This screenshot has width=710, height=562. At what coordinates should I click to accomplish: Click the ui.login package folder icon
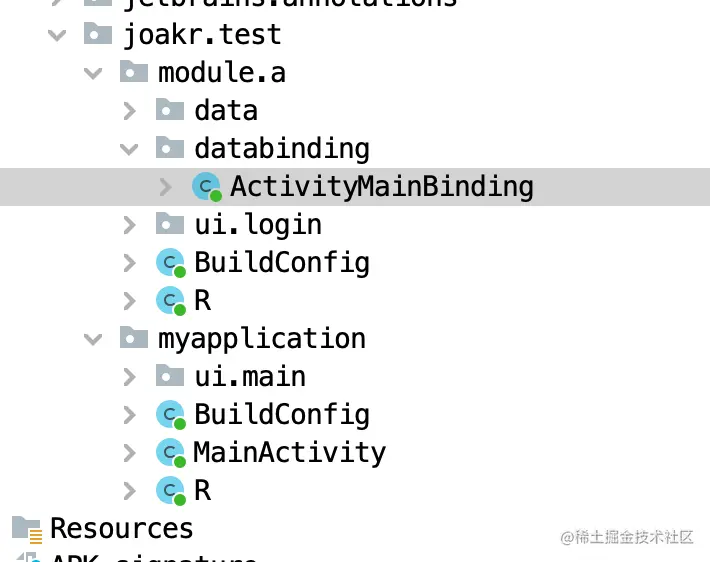[x=170, y=223]
